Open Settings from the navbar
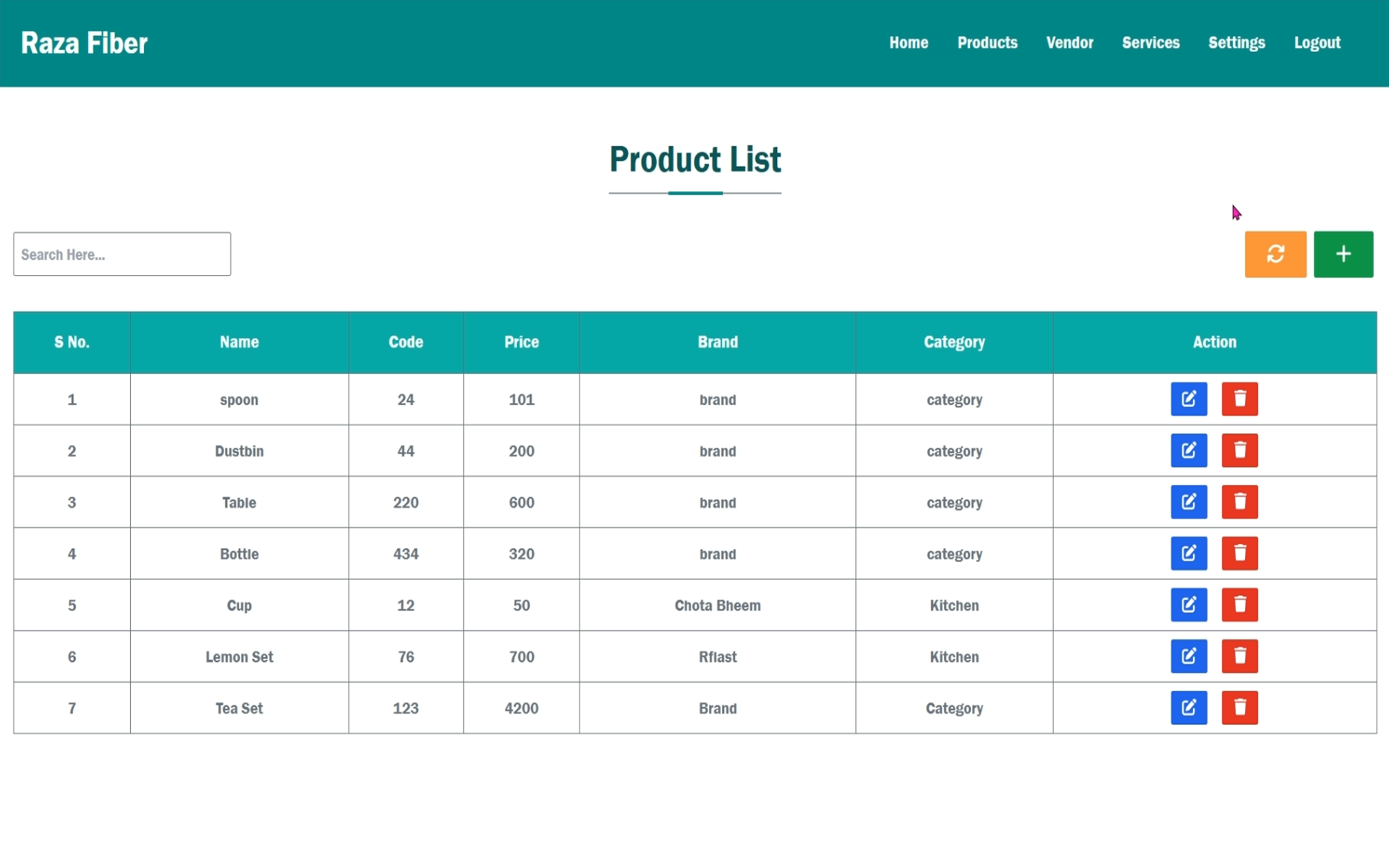1389x868 pixels. [x=1236, y=43]
